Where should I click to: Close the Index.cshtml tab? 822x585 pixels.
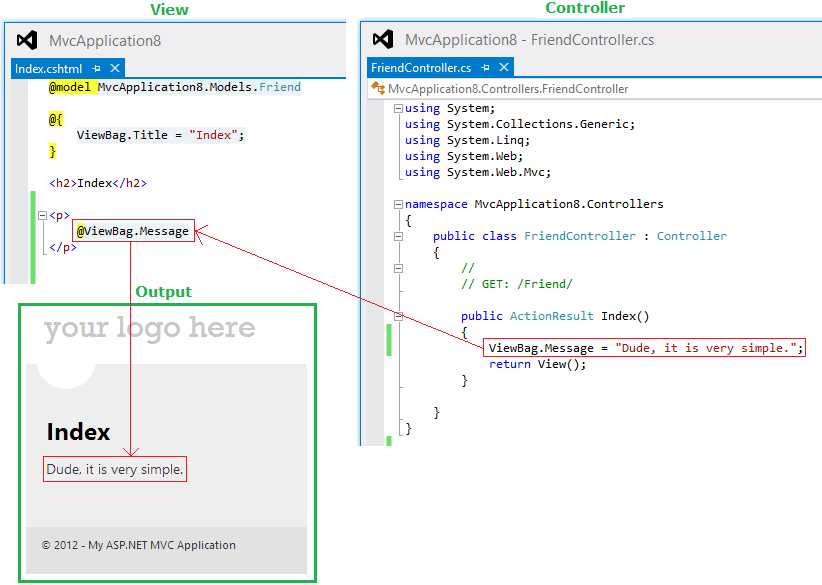(115, 68)
